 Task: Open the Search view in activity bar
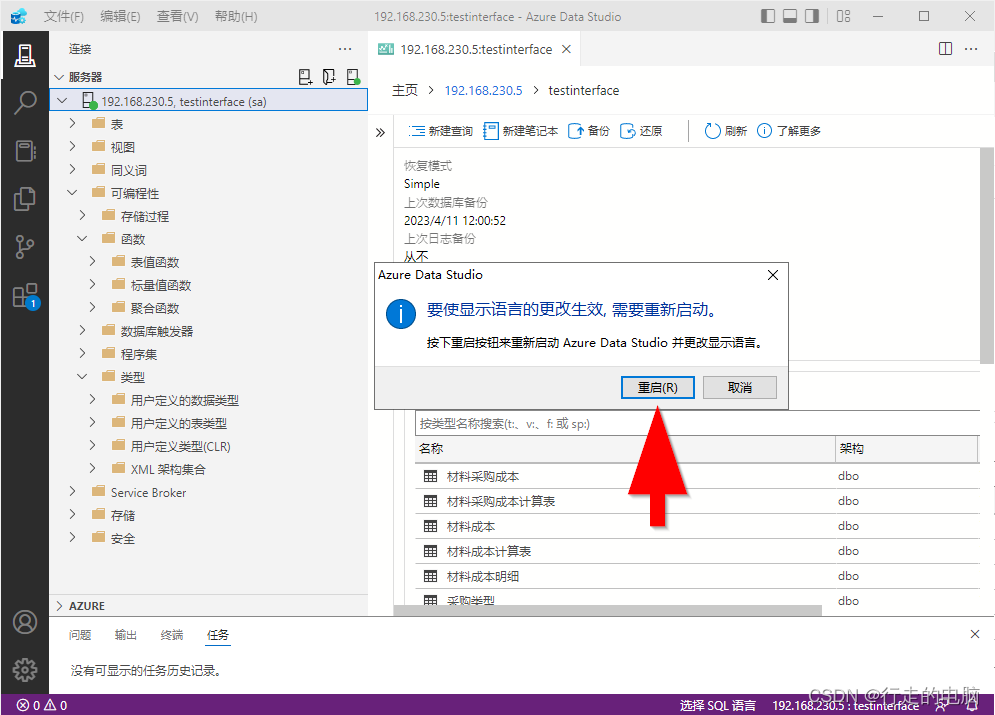(x=25, y=103)
